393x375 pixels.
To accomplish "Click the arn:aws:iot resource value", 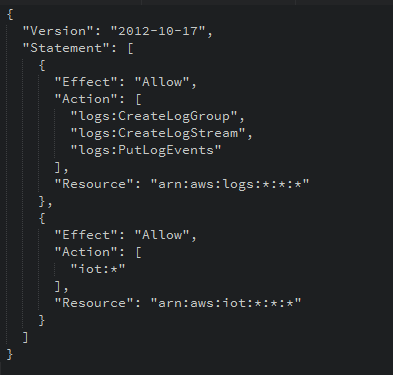I will (x=226, y=303).
